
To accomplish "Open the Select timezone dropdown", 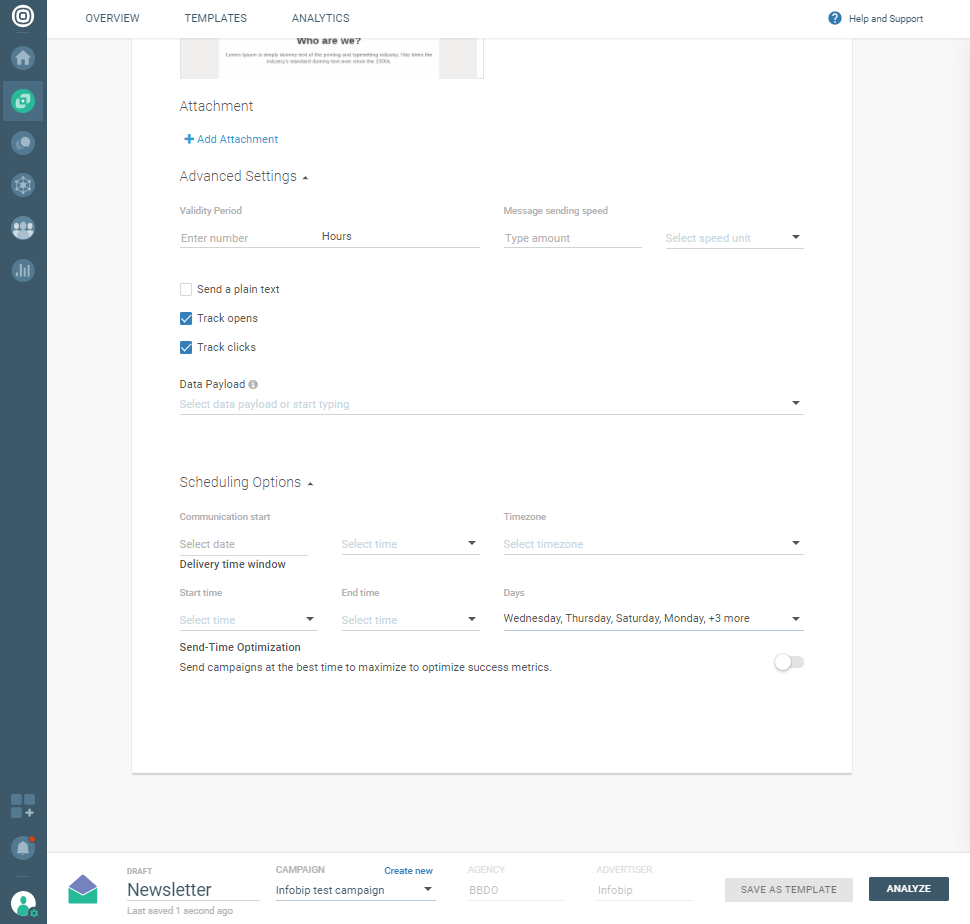I will 652,544.
